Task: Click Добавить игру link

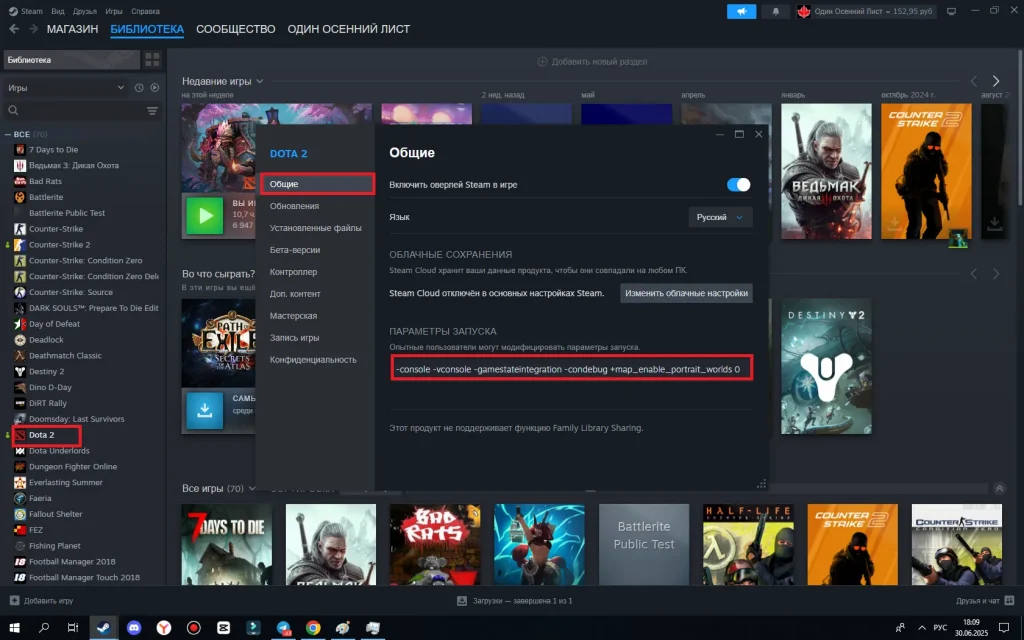Action: point(48,600)
